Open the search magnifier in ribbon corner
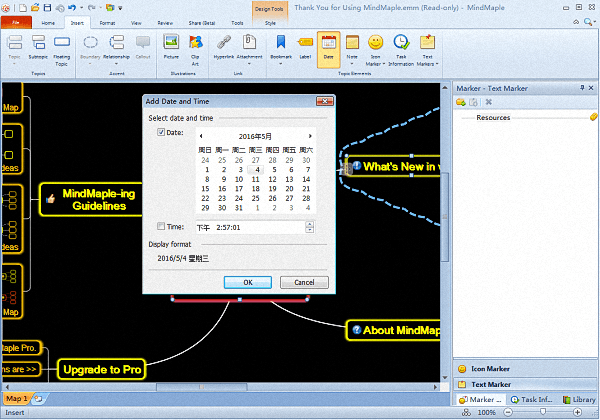Image resolution: width=600 pixels, height=420 pixels. coord(588,22)
